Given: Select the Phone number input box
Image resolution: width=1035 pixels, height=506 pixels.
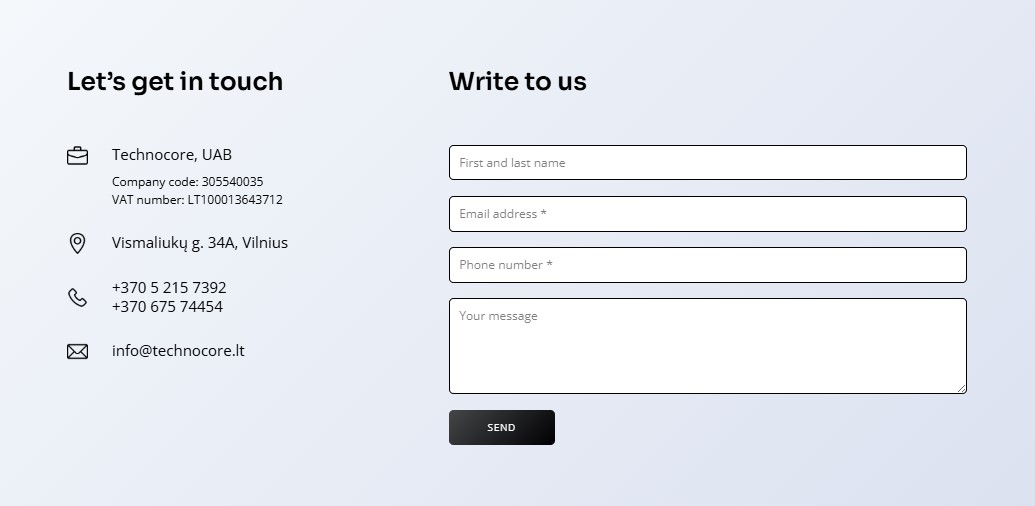Looking at the screenshot, I should 708,265.
